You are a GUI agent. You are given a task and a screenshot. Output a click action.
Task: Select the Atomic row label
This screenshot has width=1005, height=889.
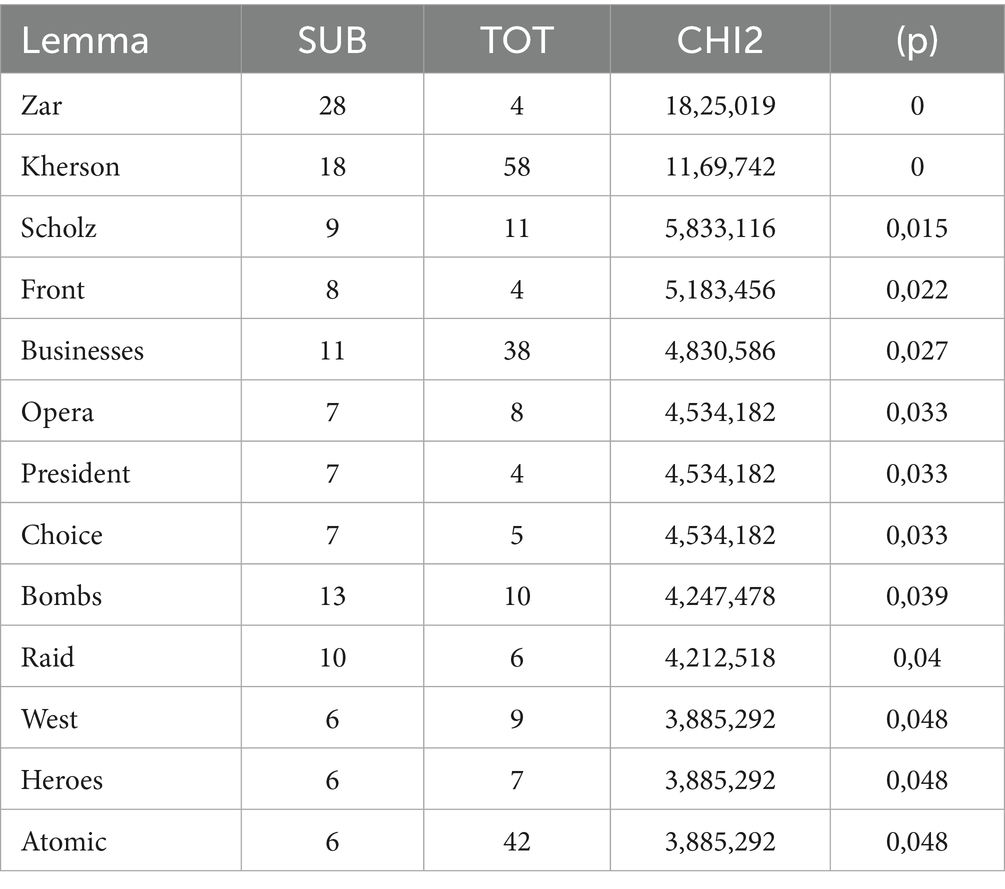click(63, 841)
